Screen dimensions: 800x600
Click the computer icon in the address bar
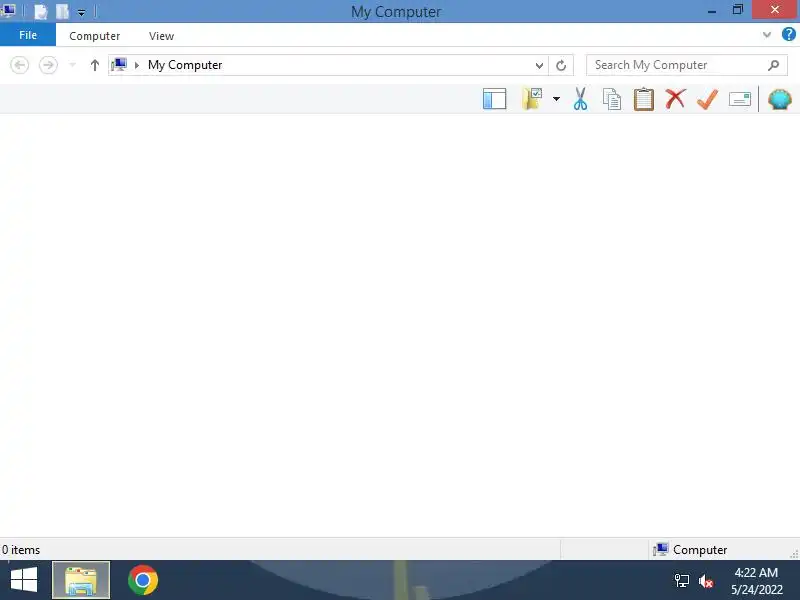[x=119, y=65]
